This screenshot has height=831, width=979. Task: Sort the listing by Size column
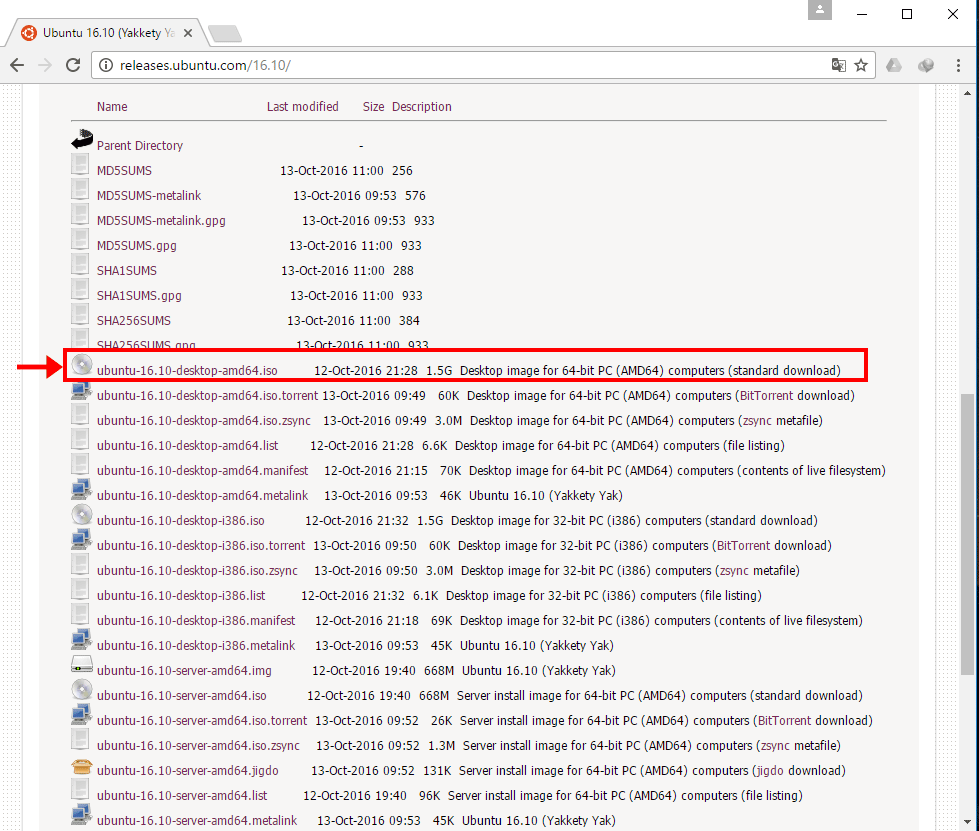pos(373,107)
